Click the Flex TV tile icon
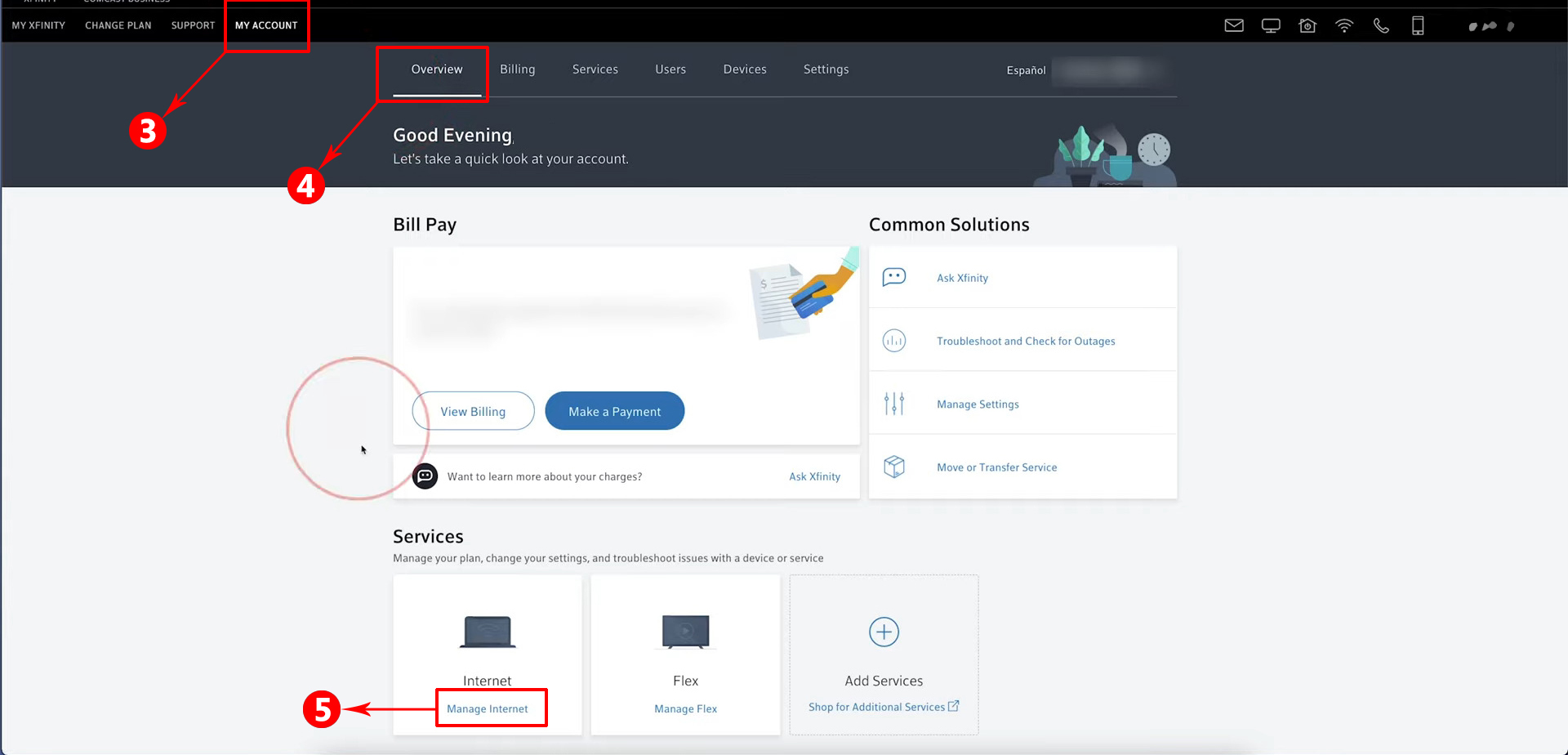 pos(685,632)
